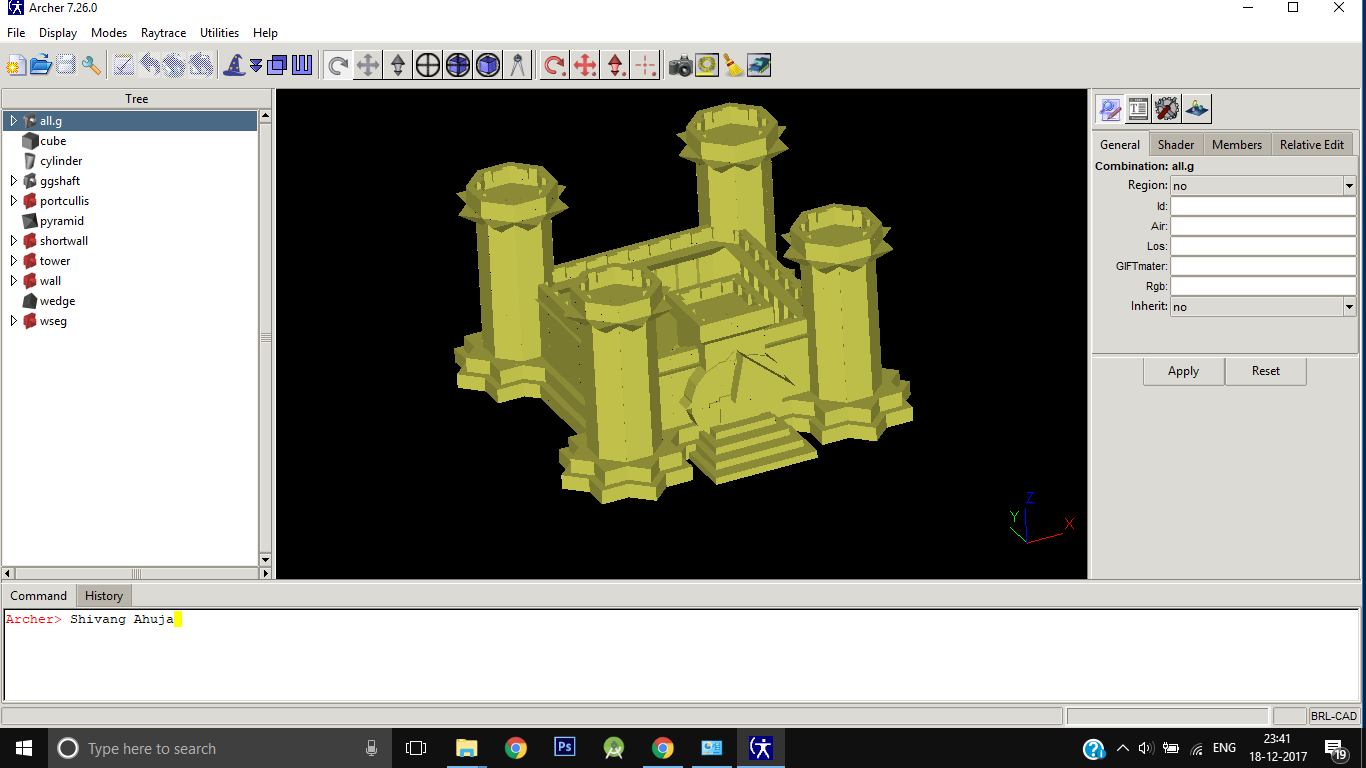Expand the shortwall tree node
The width and height of the screenshot is (1366, 768).
coord(14,241)
